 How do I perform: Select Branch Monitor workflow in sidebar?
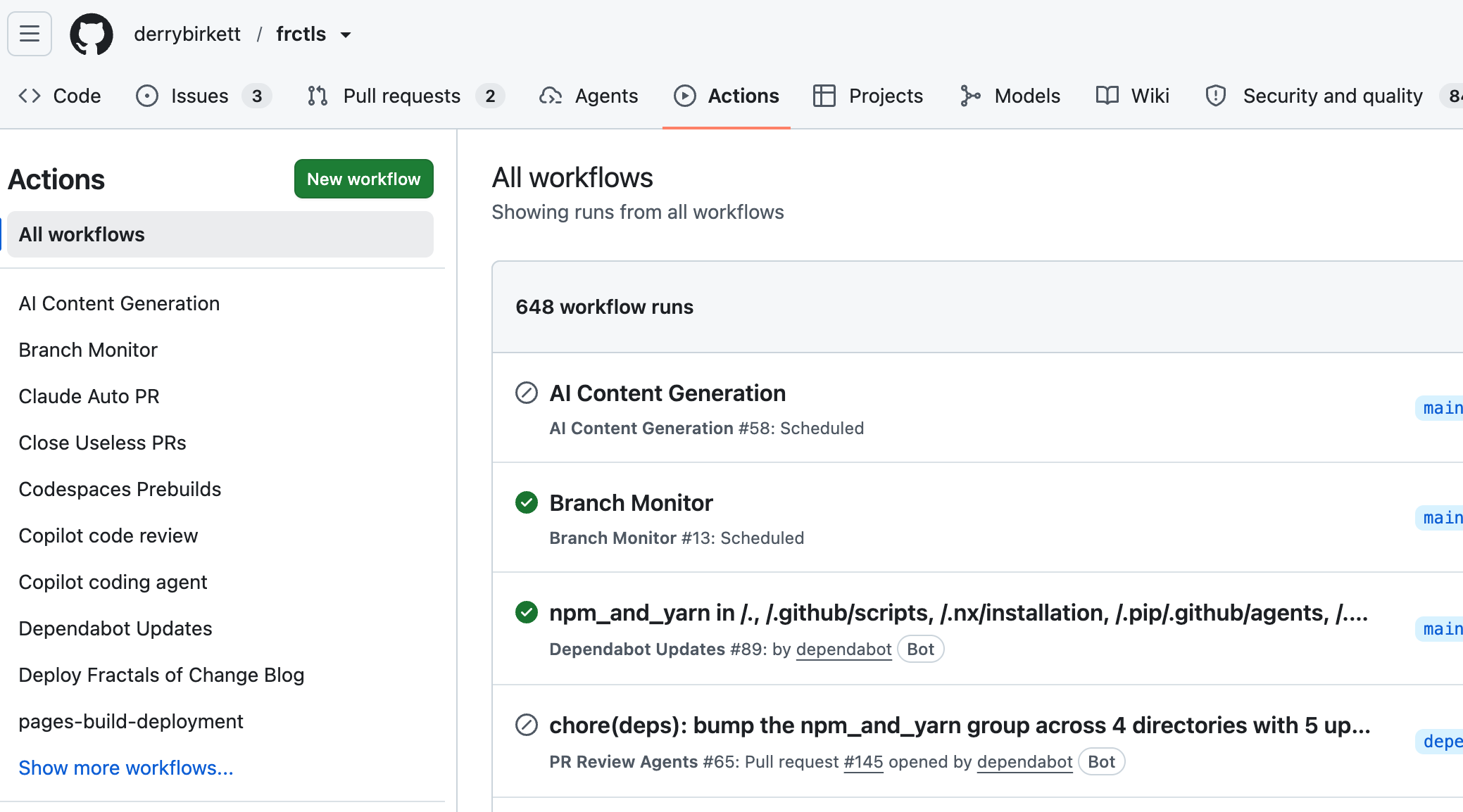(88, 350)
